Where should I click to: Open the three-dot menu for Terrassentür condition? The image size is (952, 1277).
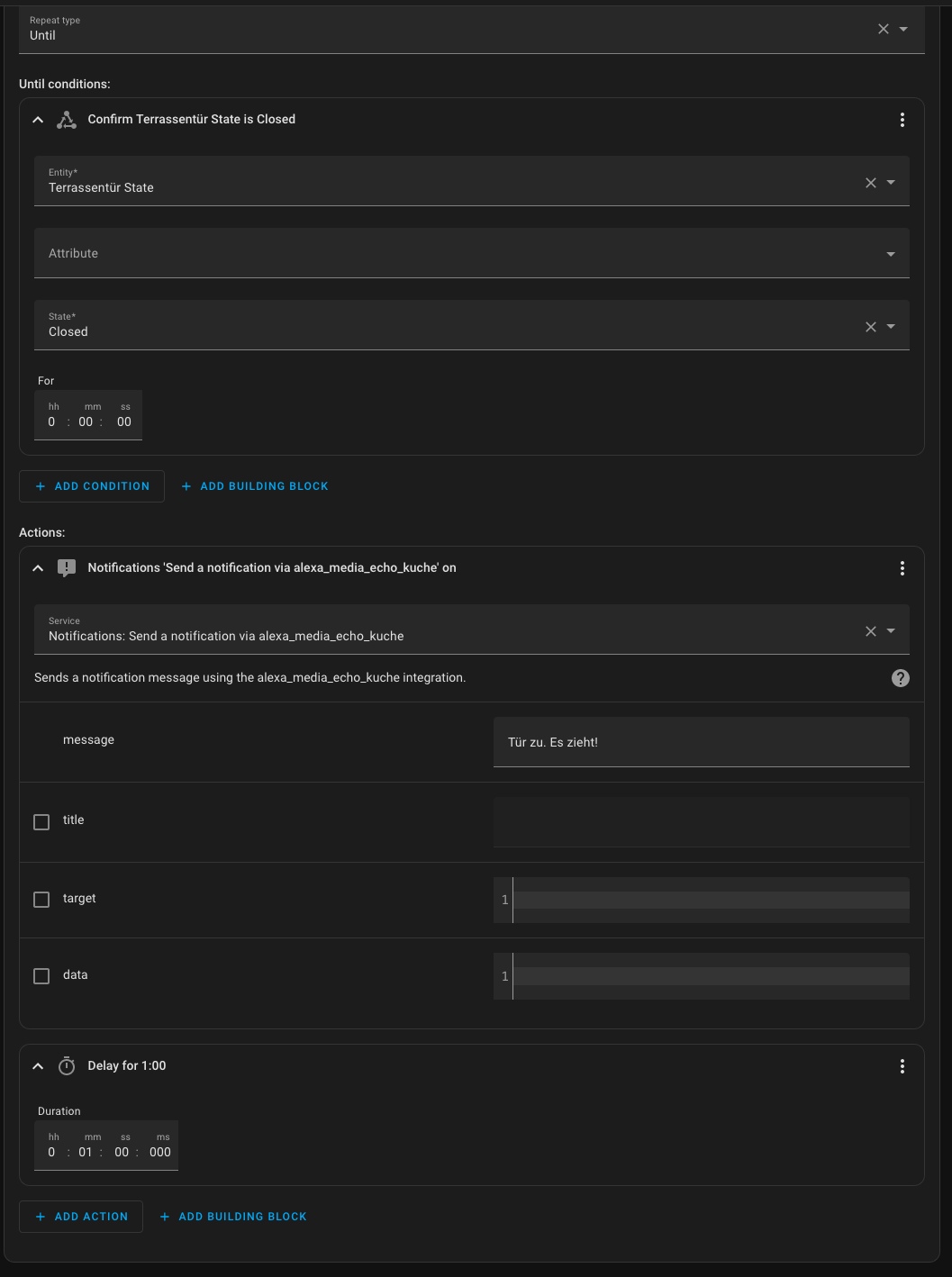tap(902, 120)
